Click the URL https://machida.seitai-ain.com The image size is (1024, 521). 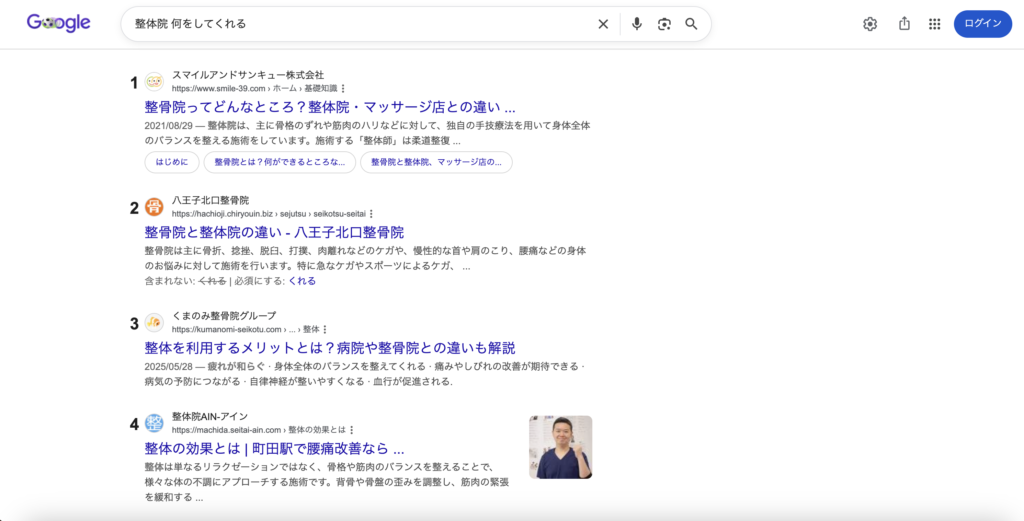(227, 430)
